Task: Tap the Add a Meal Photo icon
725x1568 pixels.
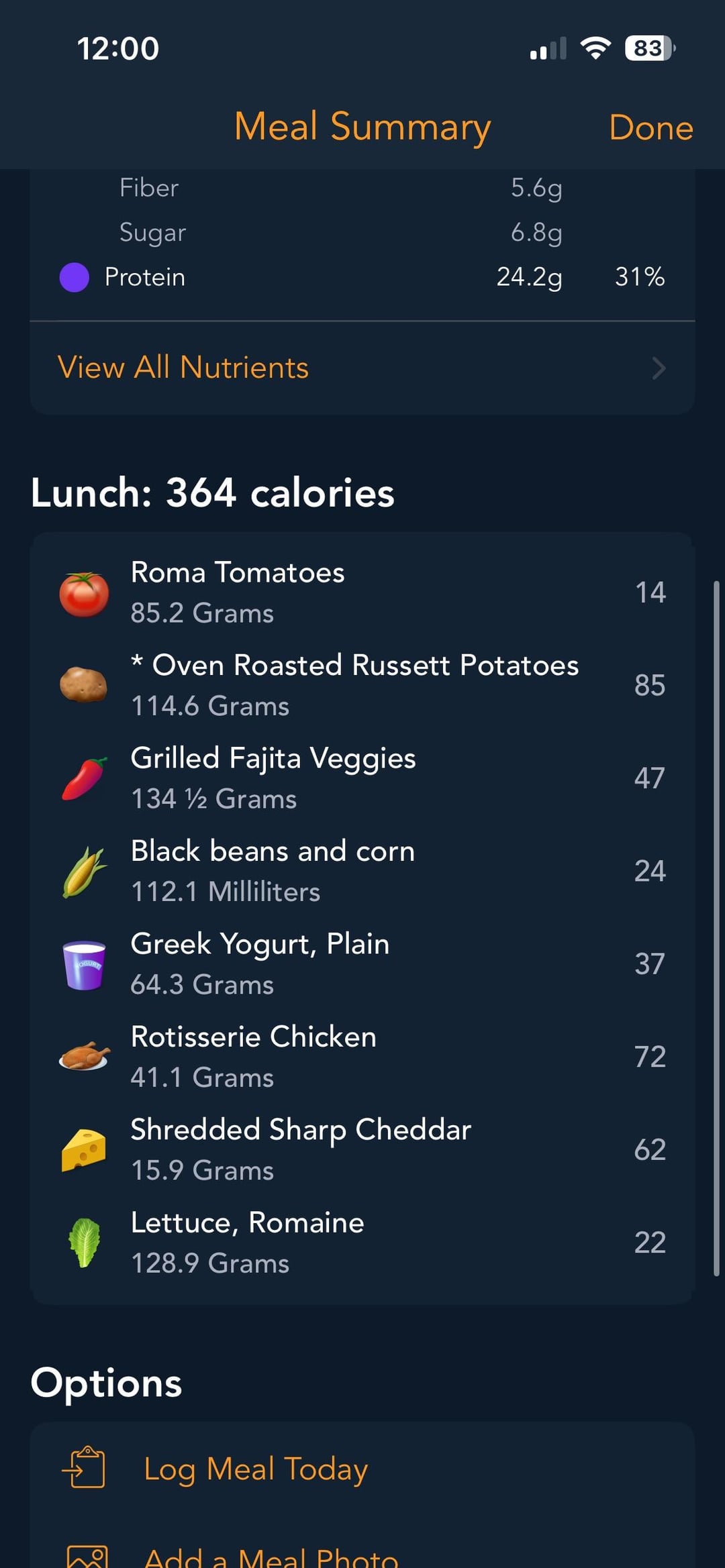Action: (x=86, y=1557)
